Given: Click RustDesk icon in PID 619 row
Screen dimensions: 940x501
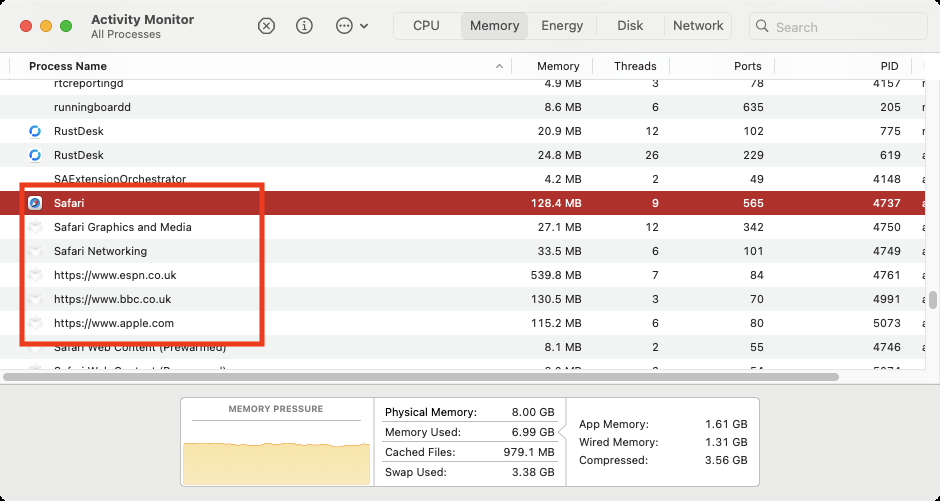Looking at the screenshot, I should pos(35,155).
